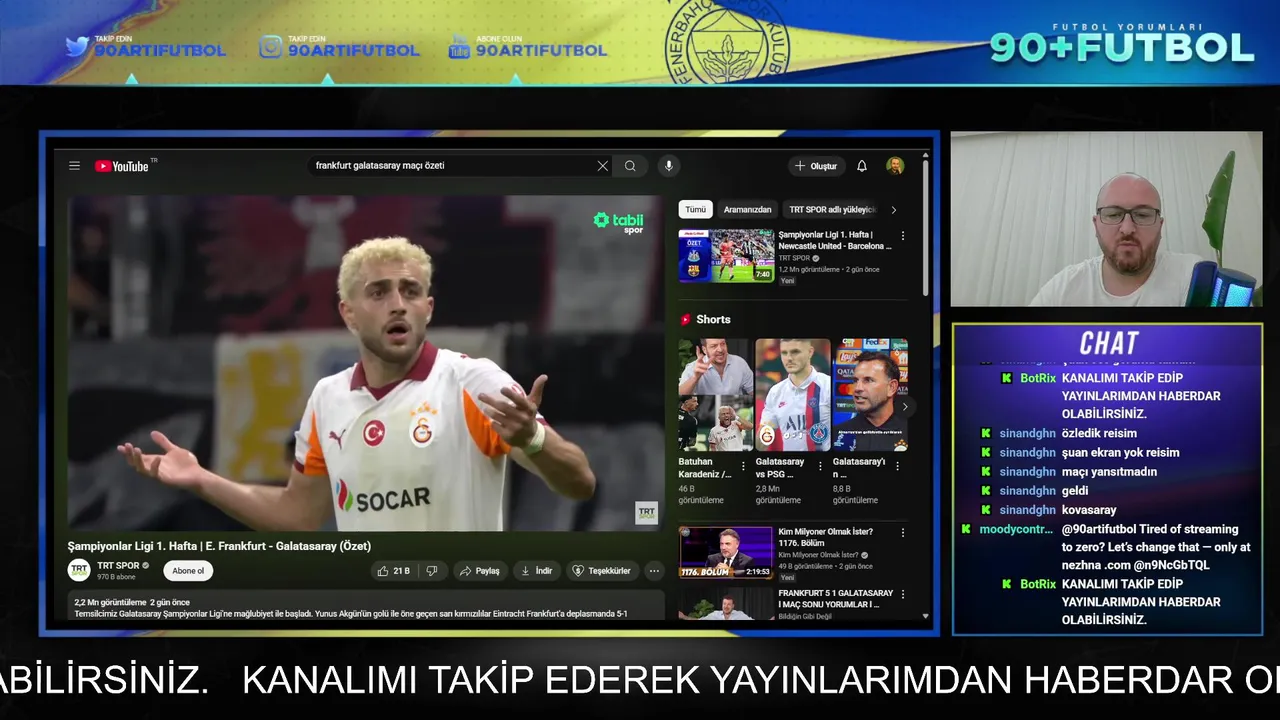Image resolution: width=1280 pixels, height=720 pixels.
Task: Click the YouTube 90ARTIFUTBOL banner icon
Action: click(459, 47)
